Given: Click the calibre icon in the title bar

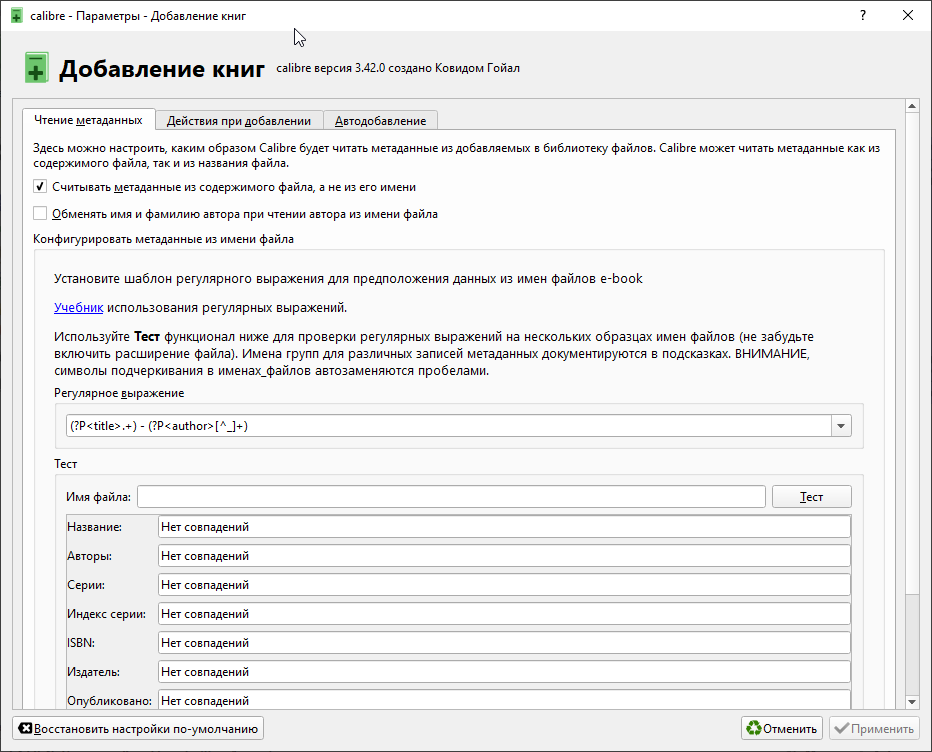Looking at the screenshot, I should click(16, 16).
